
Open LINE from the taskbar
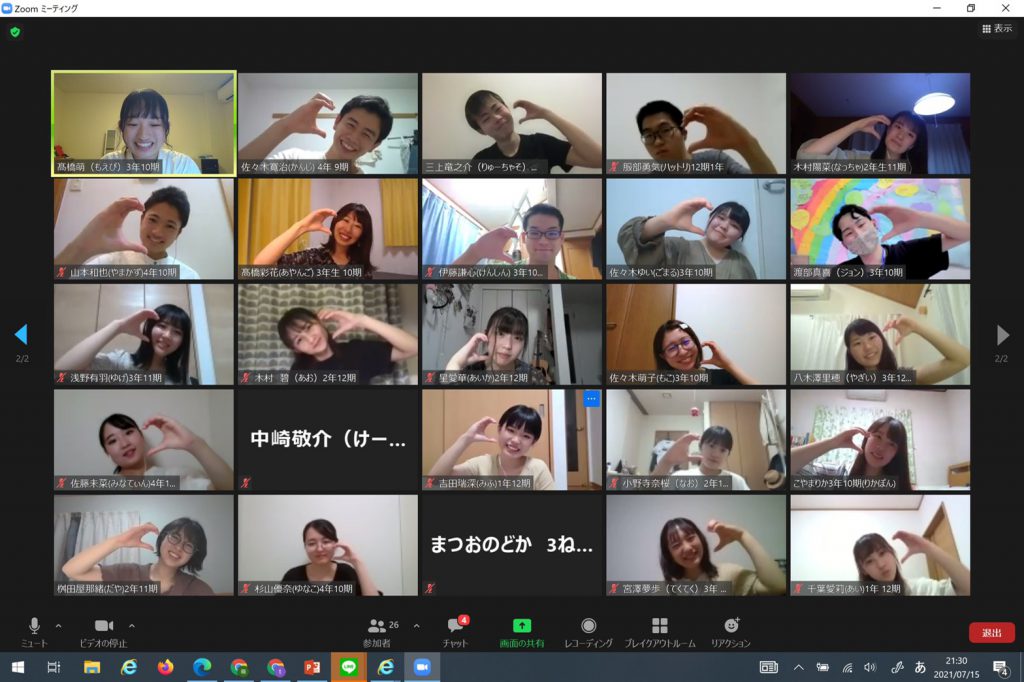pyautogui.click(x=349, y=667)
